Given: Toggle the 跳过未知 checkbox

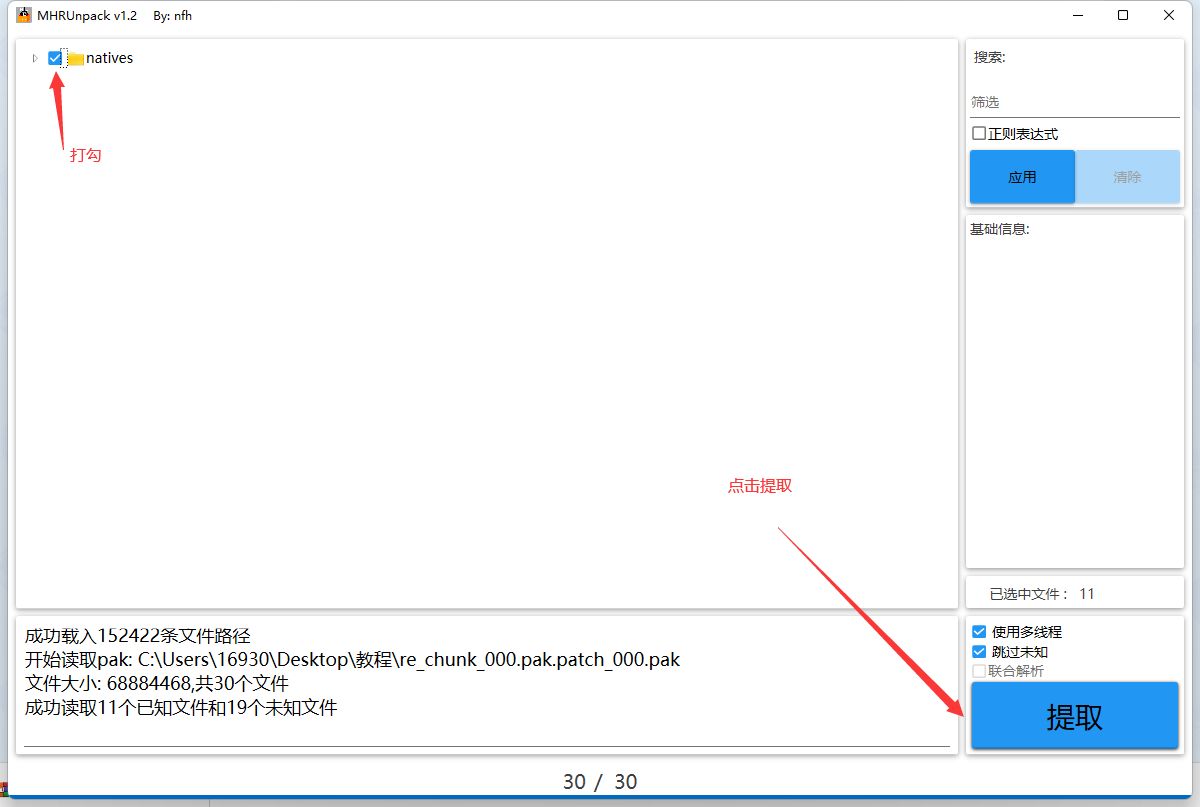Looking at the screenshot, I should [979, 652].
